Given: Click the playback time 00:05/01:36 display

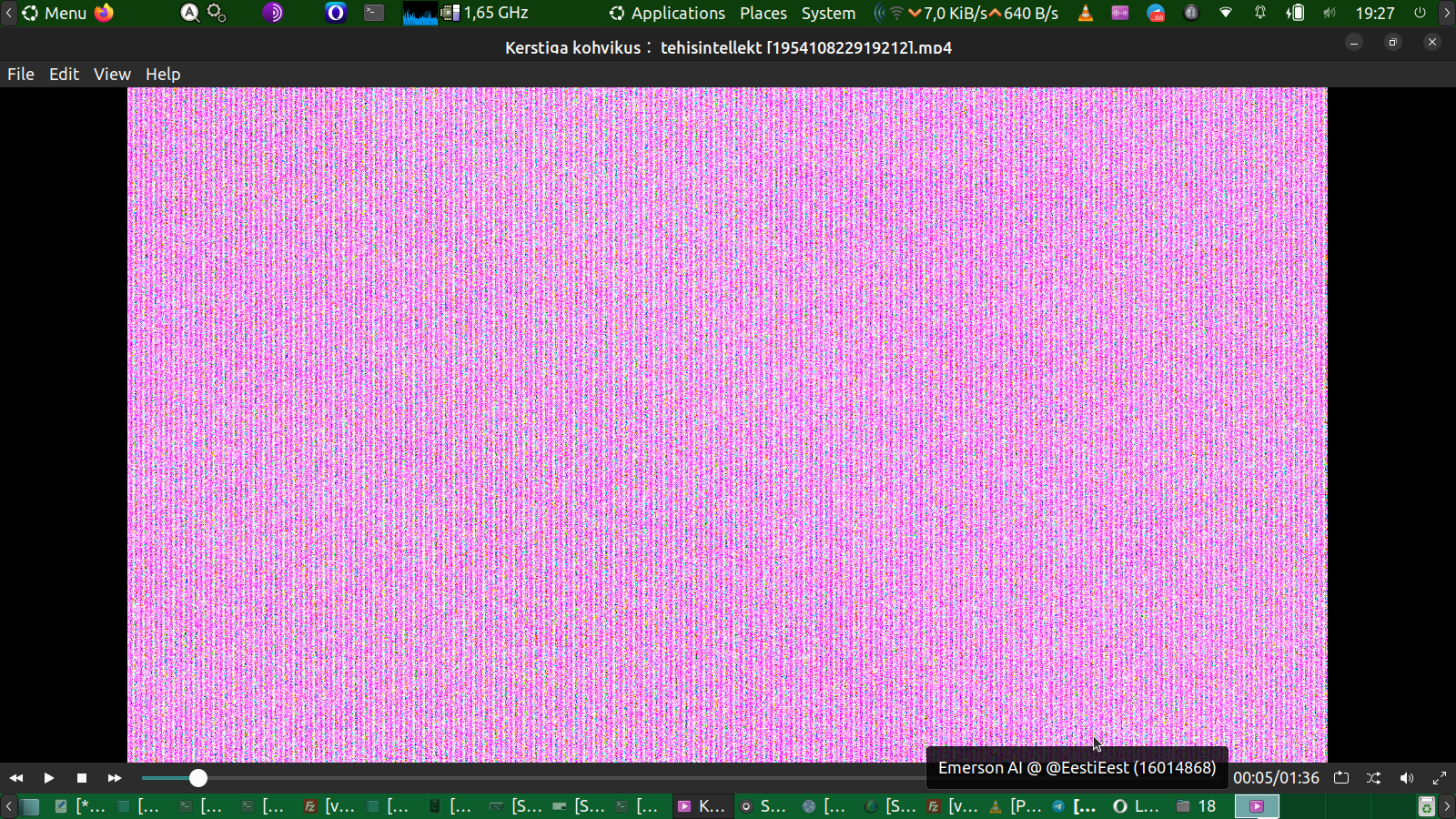Looking at the screenshot, I should tap(1276, 778).
